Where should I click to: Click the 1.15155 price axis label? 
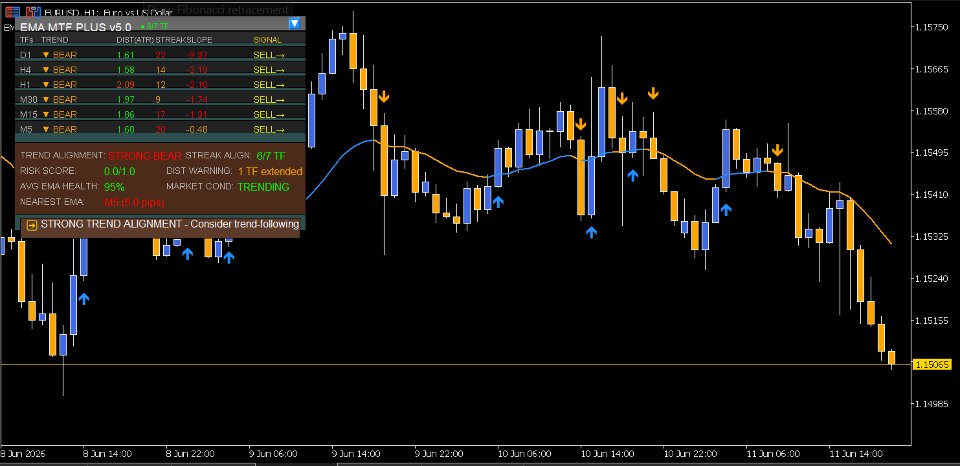931,320
